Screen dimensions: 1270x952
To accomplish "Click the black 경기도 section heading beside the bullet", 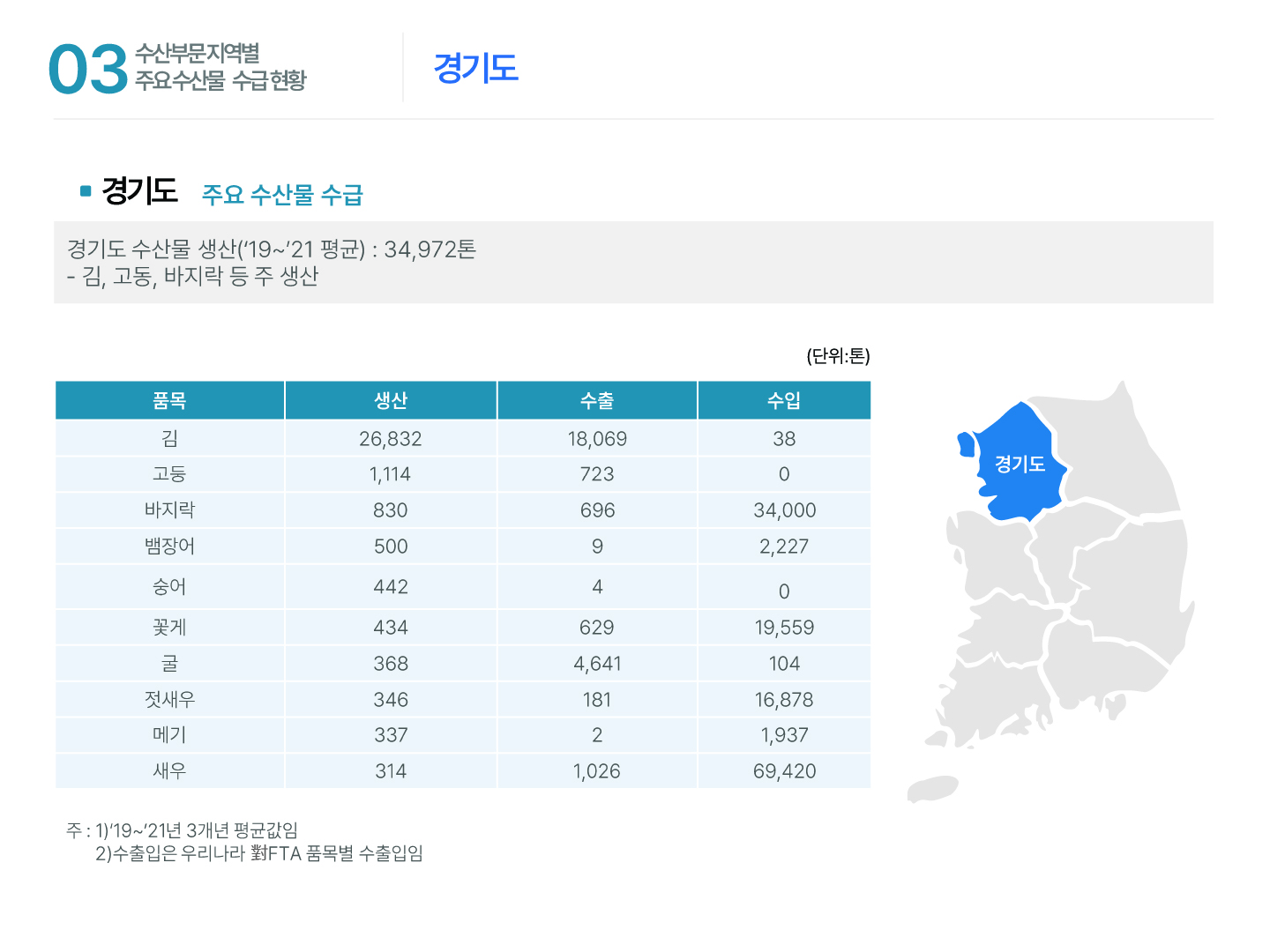I will 139,190.
